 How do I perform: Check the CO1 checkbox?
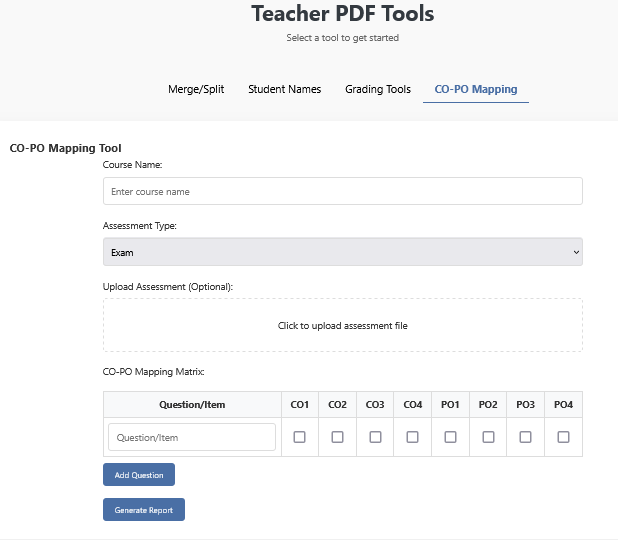click(300, 437)
